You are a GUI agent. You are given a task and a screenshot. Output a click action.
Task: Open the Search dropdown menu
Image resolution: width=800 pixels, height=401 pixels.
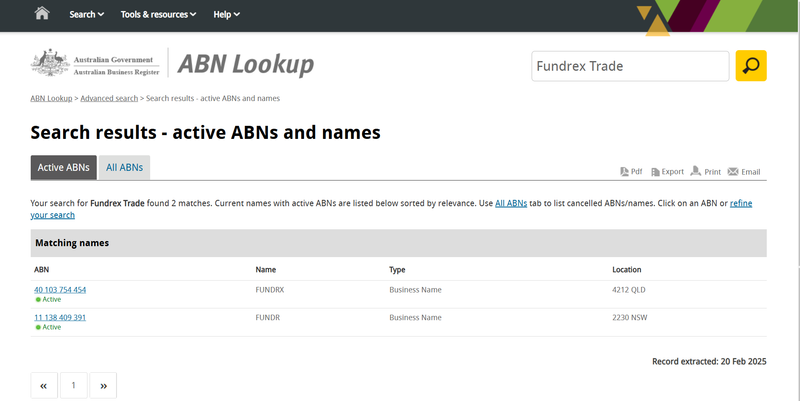[x=86, y=15]
